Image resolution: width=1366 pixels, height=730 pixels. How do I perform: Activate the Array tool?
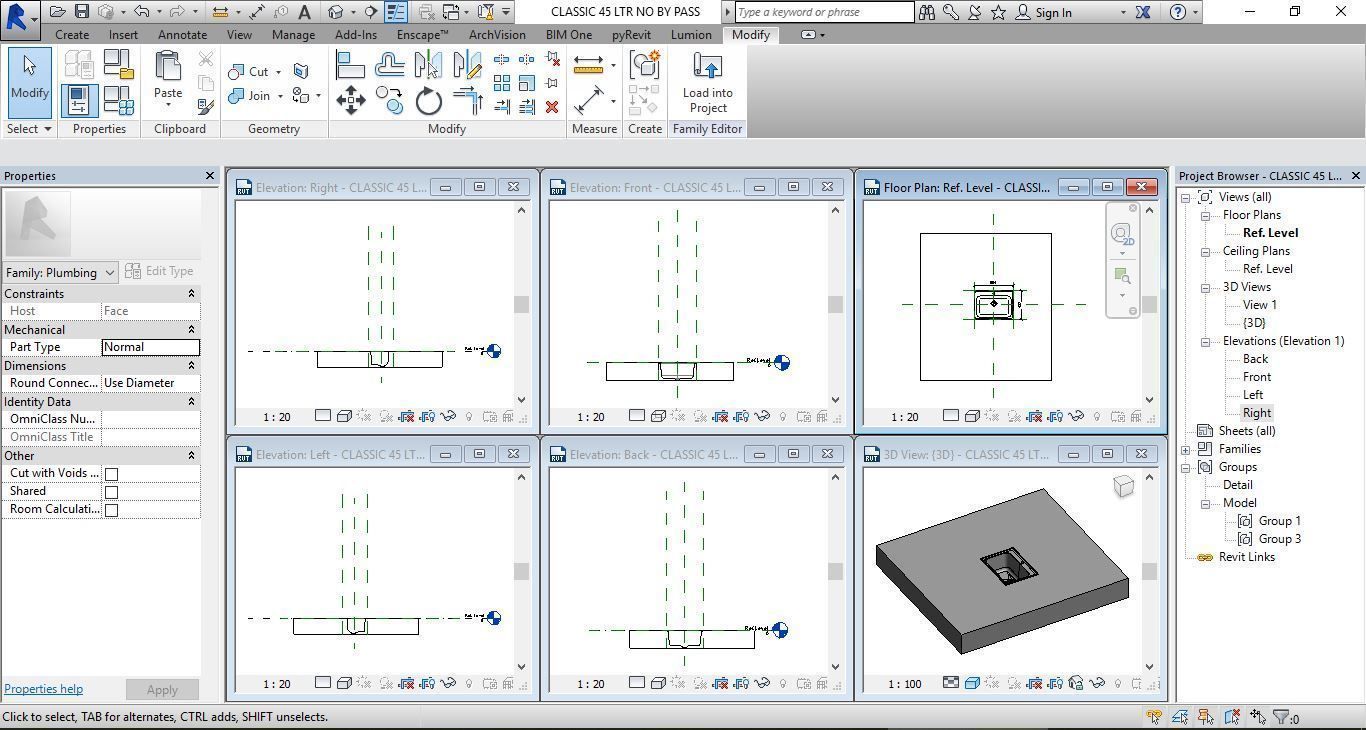point(501,83)
